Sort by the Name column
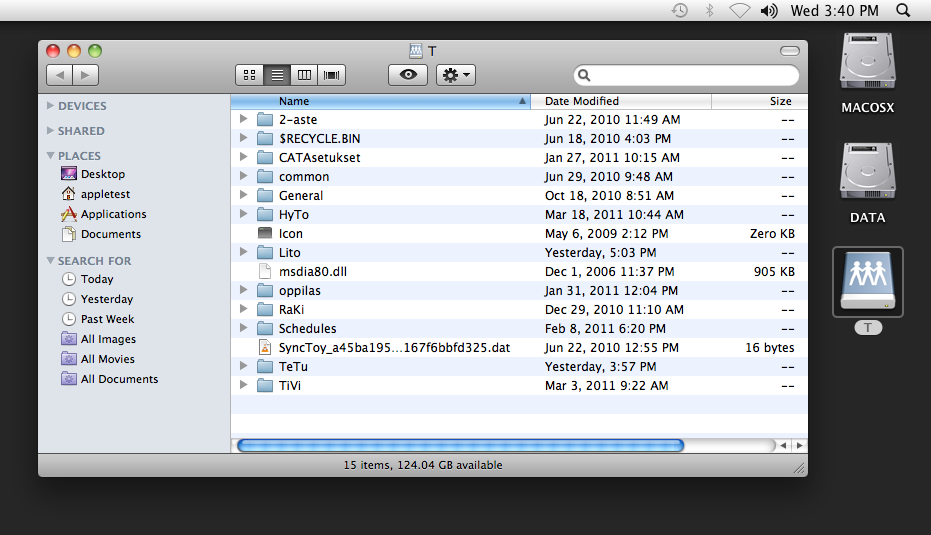The height and width of the screenshot is (535, 931). 380,101
